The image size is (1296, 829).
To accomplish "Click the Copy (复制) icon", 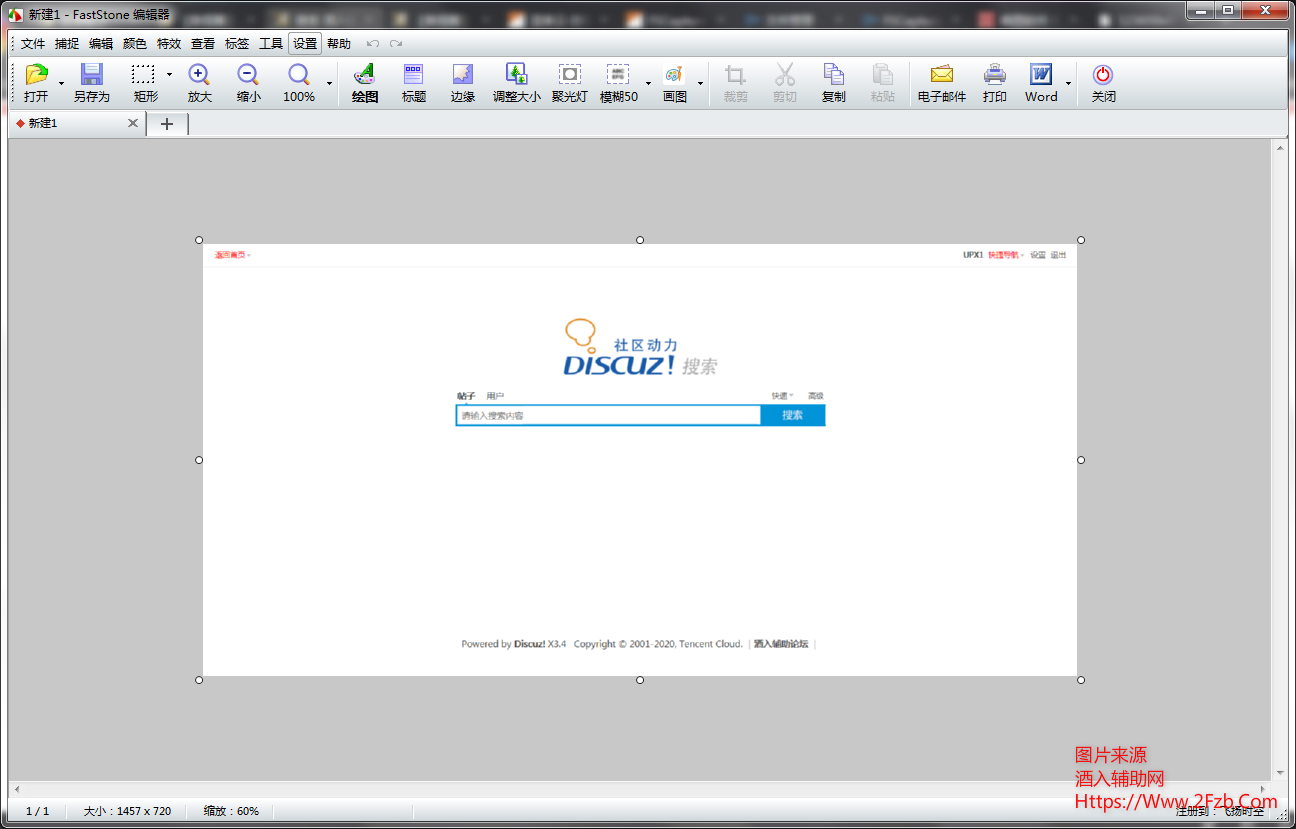I will (x=833, y=75).
